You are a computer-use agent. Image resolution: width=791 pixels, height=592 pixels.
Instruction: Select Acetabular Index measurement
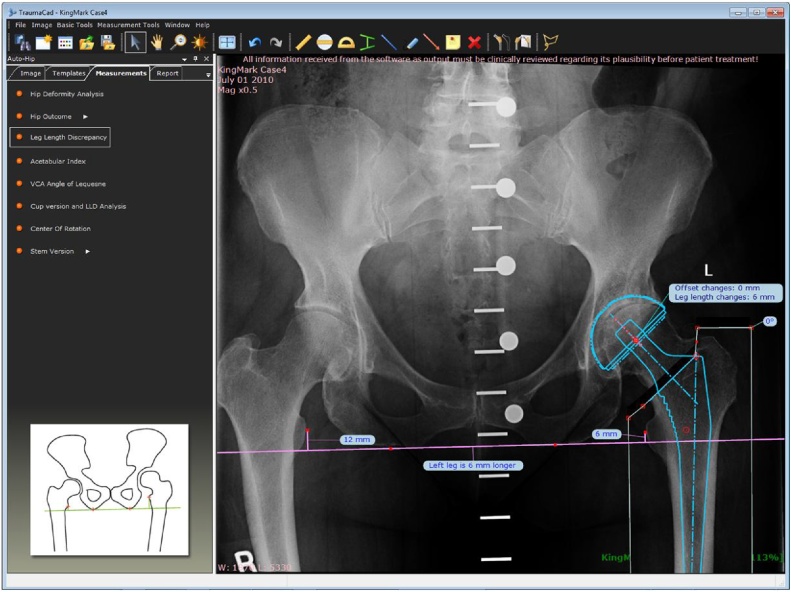click(x=58, y=161)
